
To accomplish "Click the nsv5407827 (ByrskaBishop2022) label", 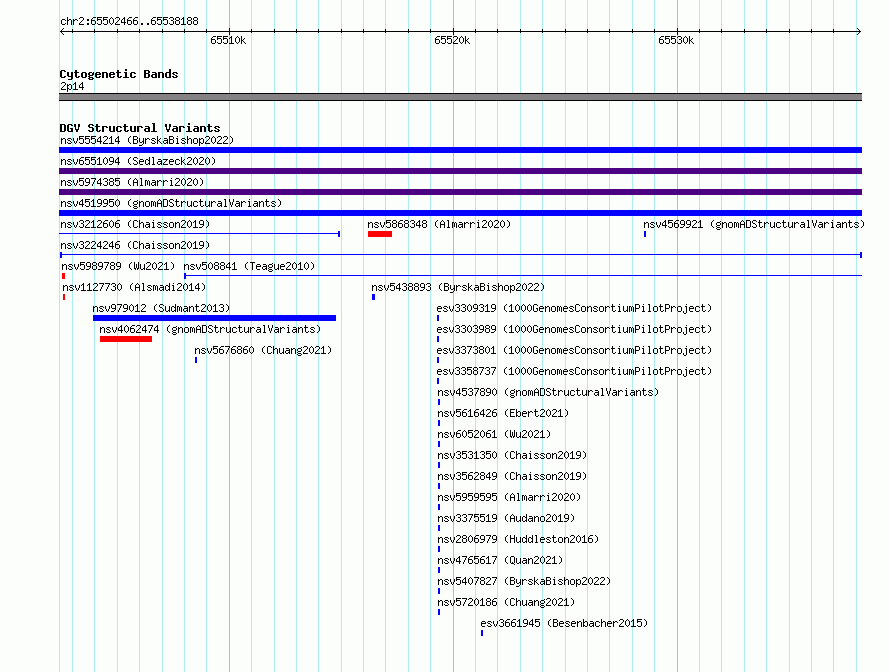I will [x=524, y=581].
